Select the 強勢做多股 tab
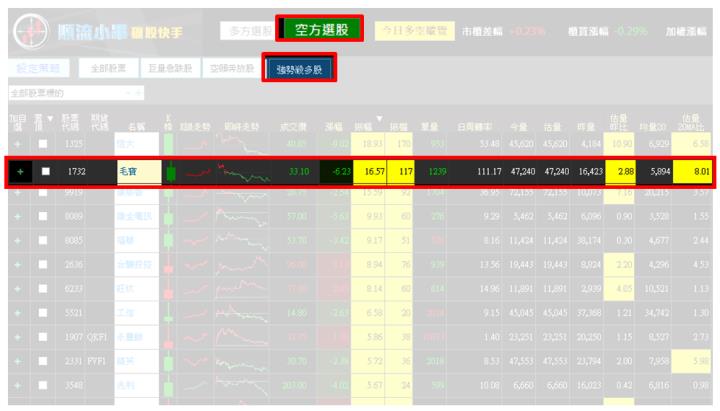 pyautogui.click(x=298, y=68)
